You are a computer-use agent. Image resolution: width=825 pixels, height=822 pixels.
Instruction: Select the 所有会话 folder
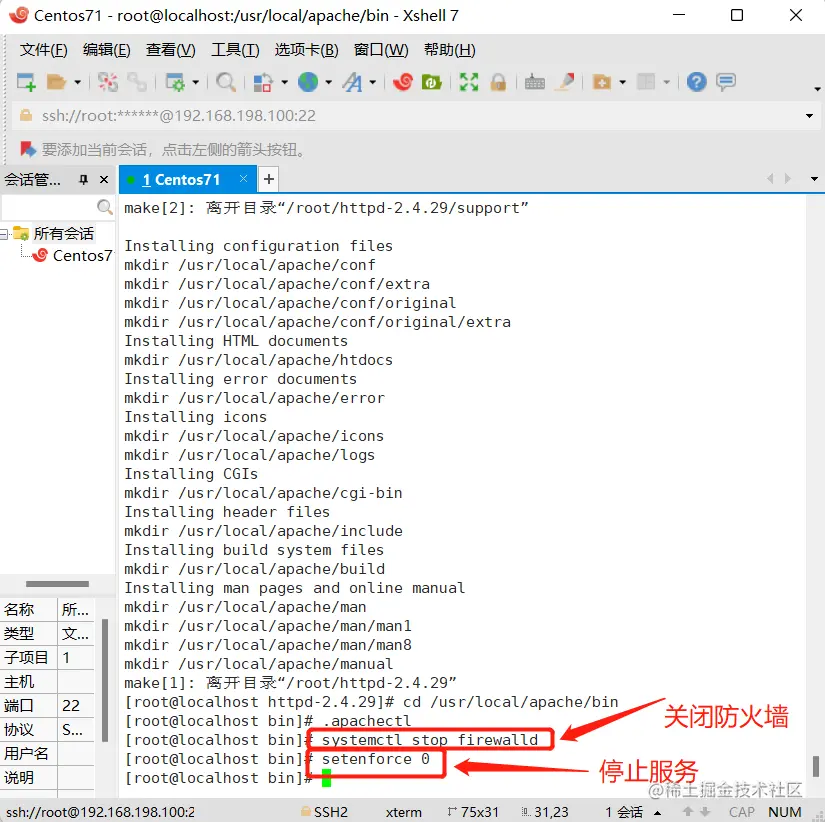(x=64, y=234)
